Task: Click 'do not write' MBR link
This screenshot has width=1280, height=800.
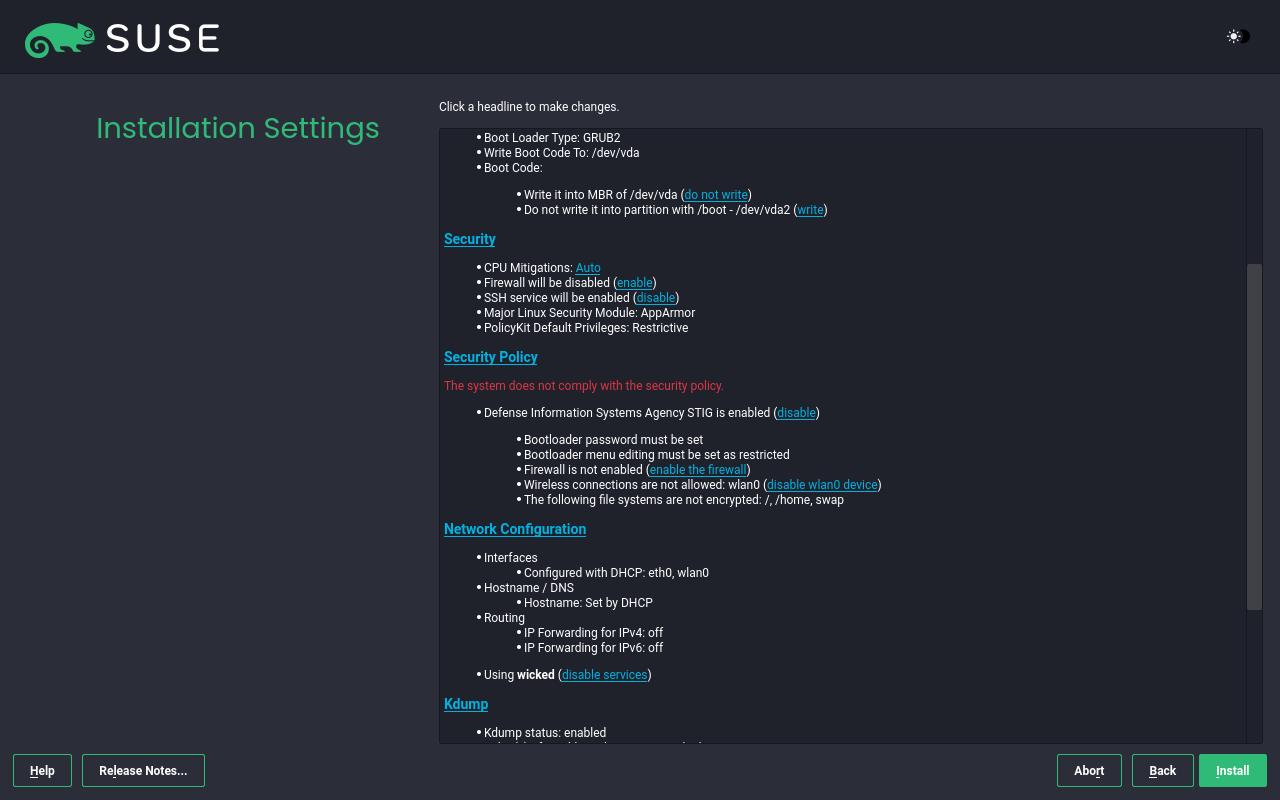Action: [715, 195]
